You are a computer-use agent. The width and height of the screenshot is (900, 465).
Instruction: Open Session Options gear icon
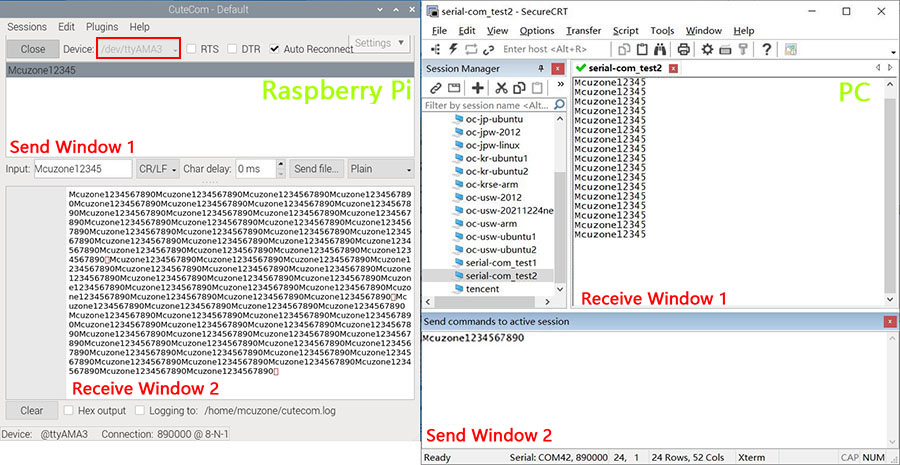(x=707, y=49)
